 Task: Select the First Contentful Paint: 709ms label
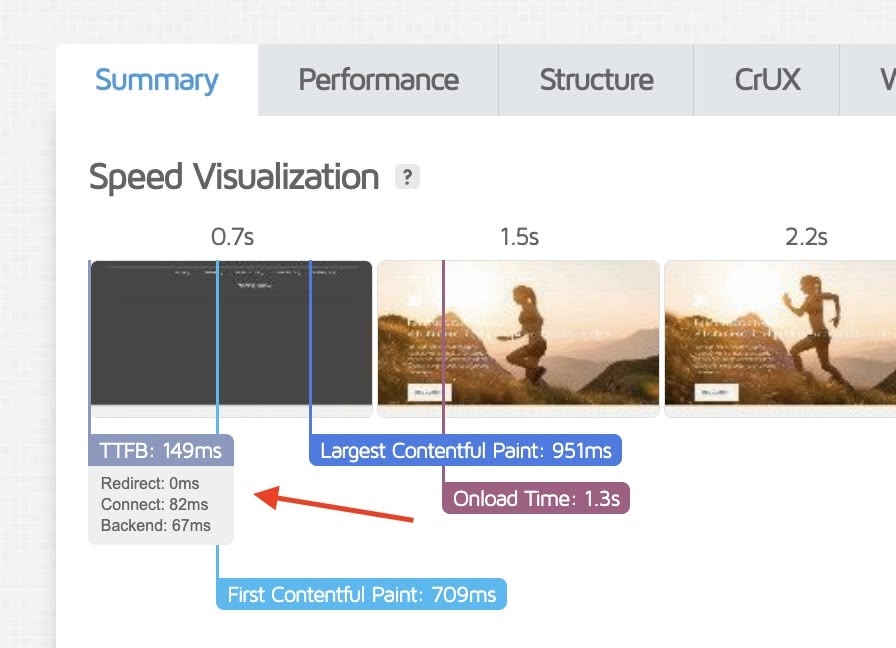tap(362, 595)
